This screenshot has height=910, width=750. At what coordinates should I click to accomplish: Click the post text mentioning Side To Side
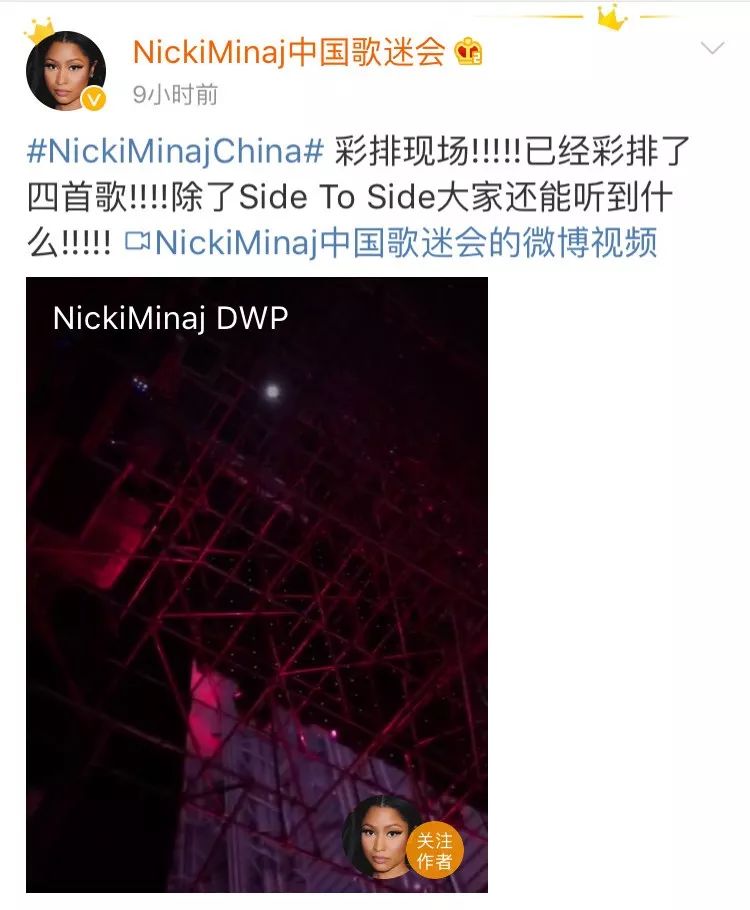(x=337, y=197)
